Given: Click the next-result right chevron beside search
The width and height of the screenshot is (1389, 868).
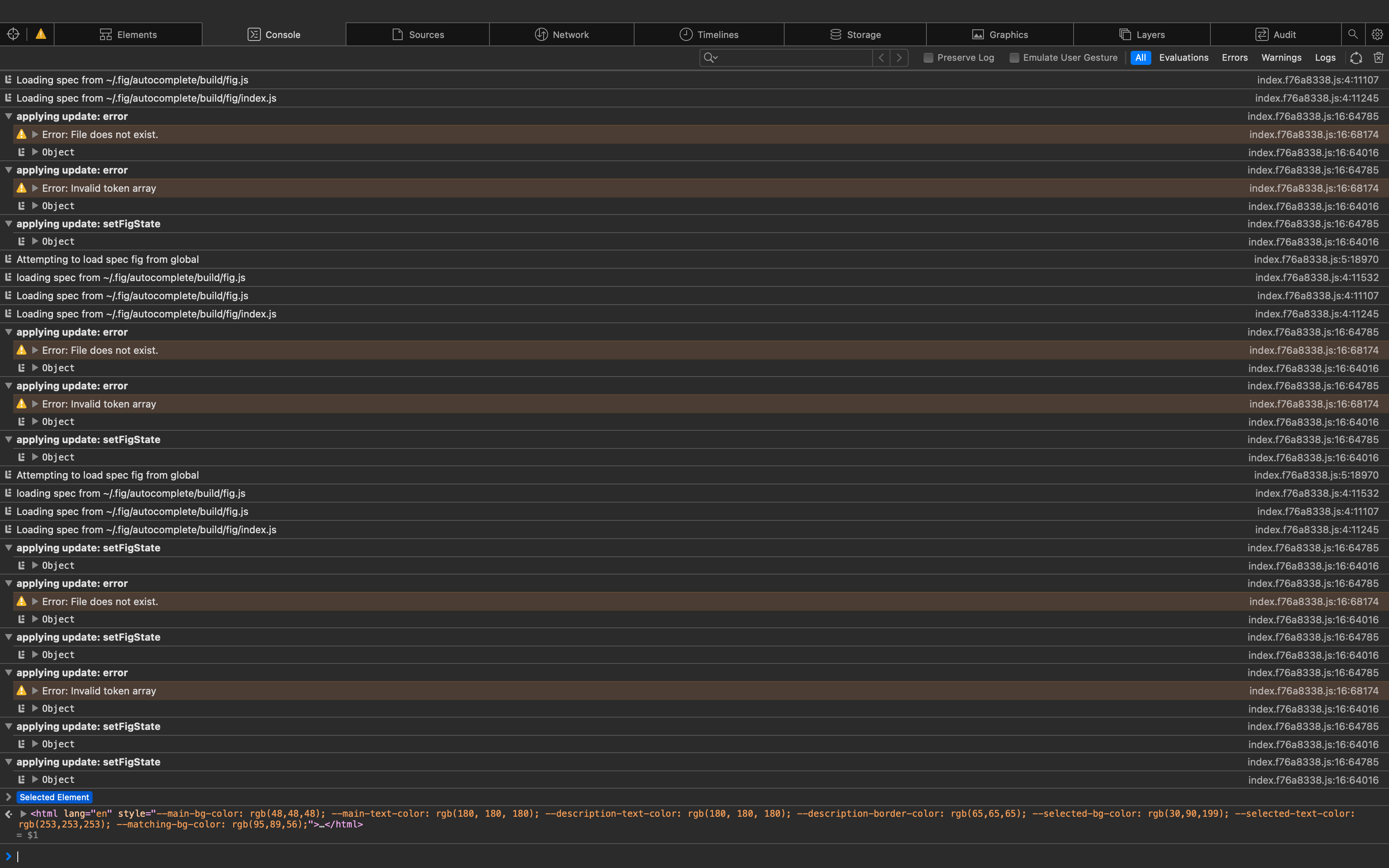Looking at the screenshot, I should 898,57.
